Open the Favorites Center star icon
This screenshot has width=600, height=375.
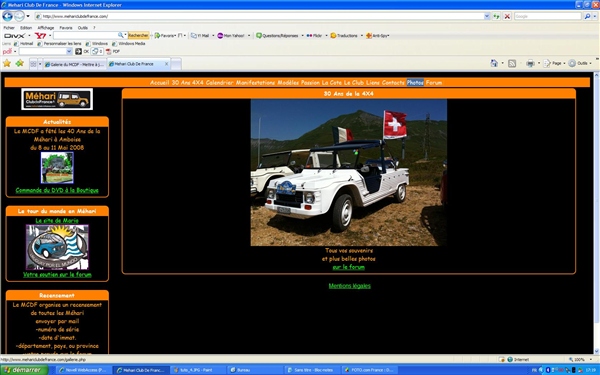coord(7,64)
